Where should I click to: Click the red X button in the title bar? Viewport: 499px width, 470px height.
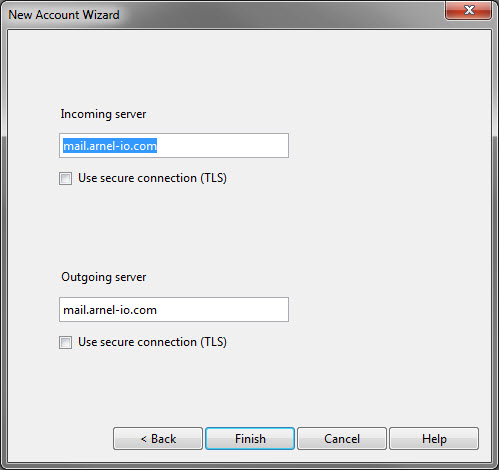(x=468, y=10)
